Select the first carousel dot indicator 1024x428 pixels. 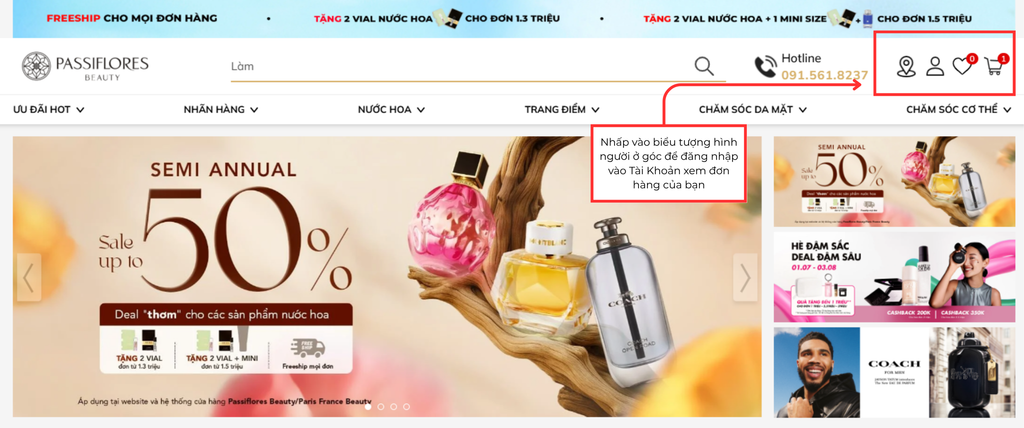coord(368,406)
